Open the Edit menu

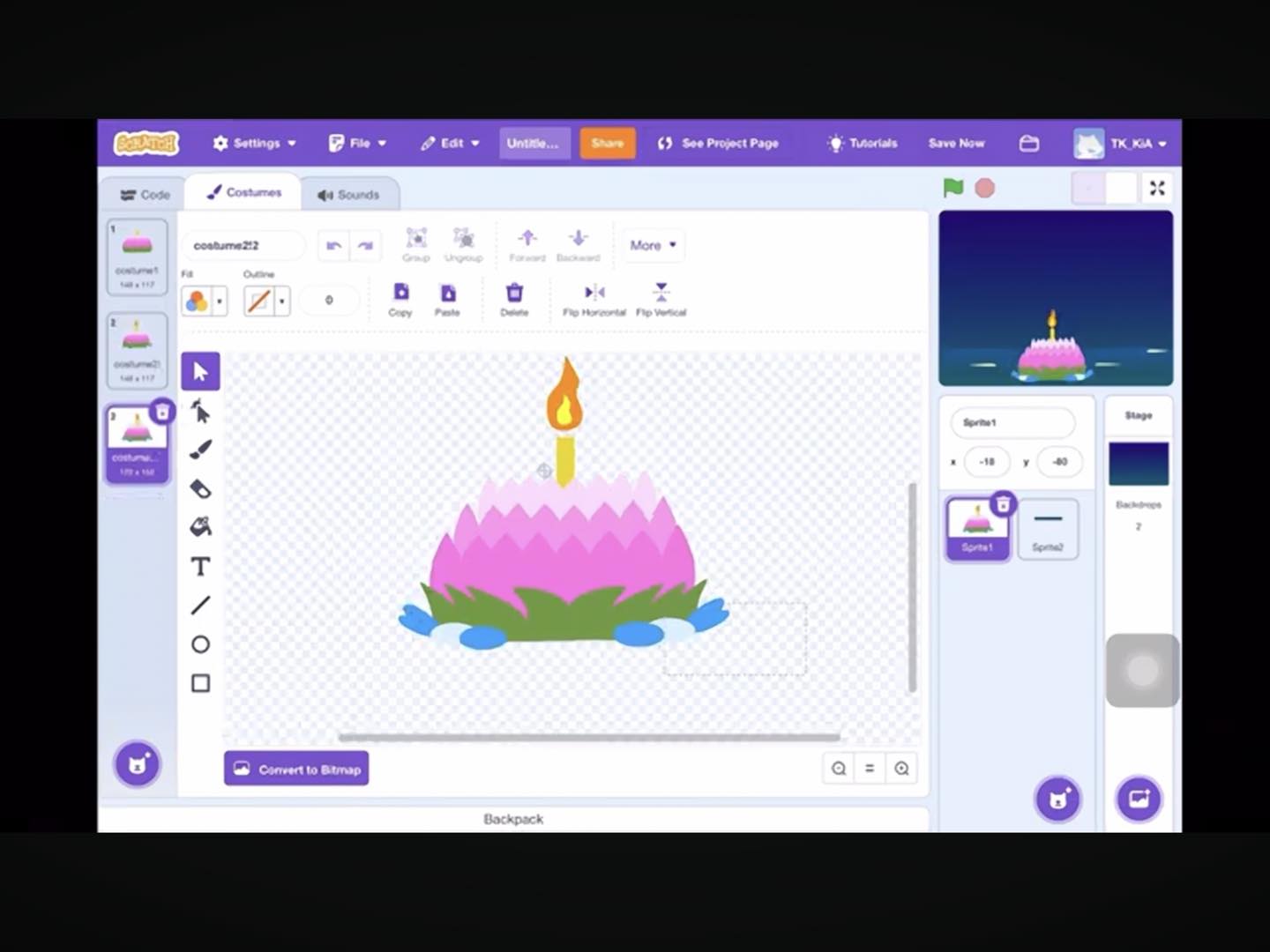[450, 143]
